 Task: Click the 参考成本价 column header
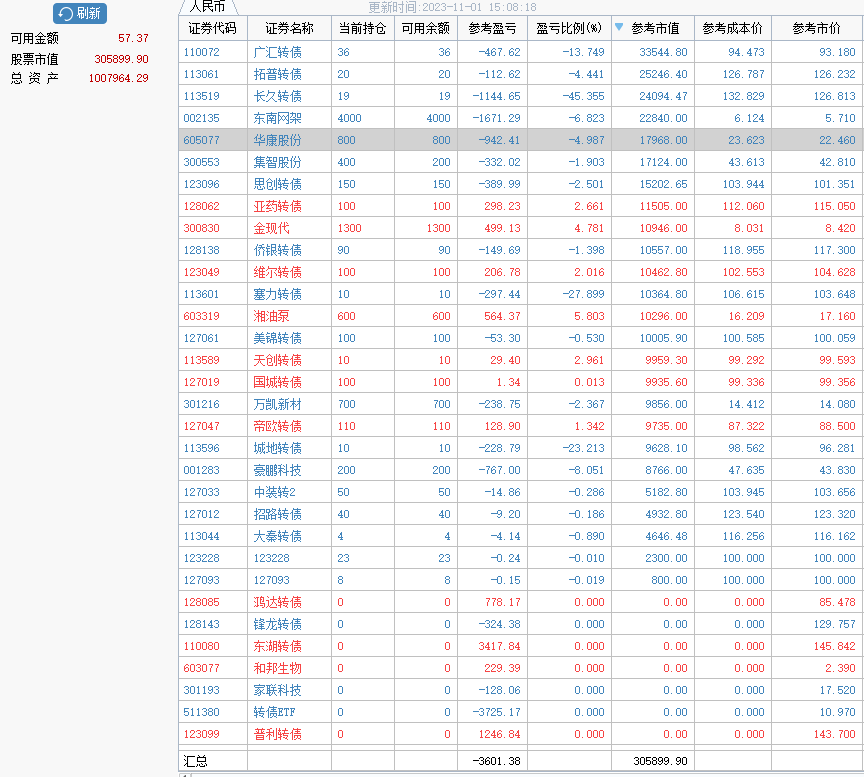[732, 28]
